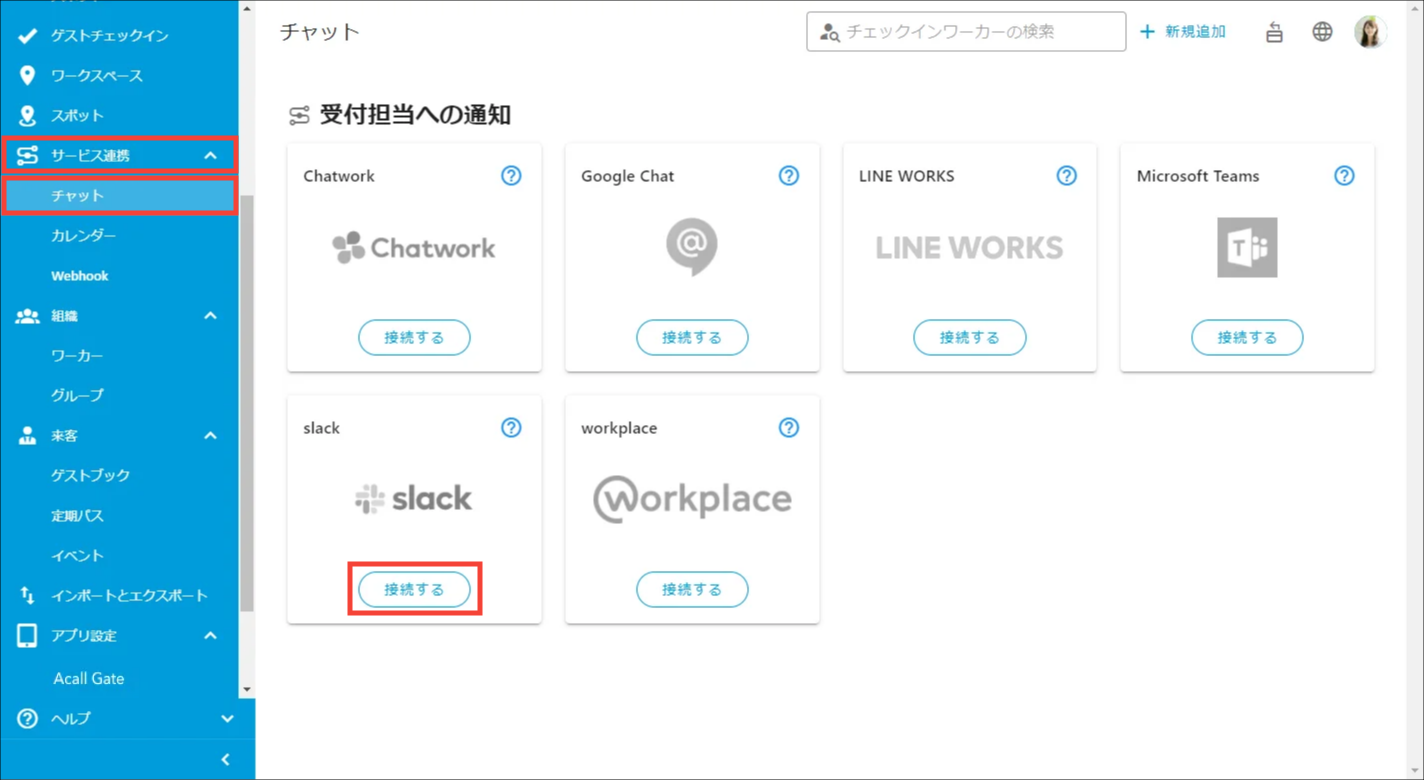The width and height of the screenshot is (1424, 780).
Task: Open help for the Chatwork integration
Action: [x=511, y=176]
